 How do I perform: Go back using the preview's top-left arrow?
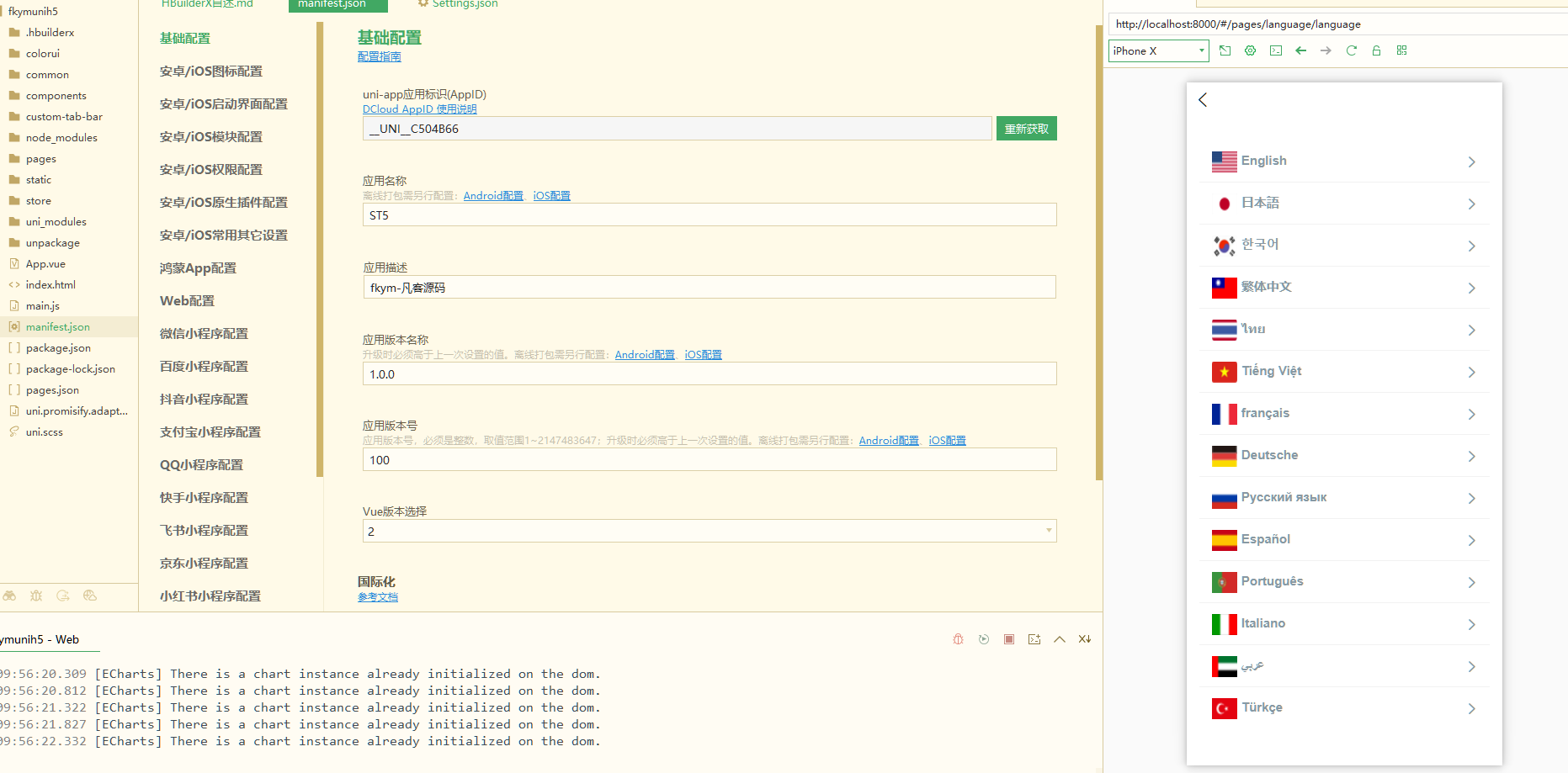(1203, 100)
